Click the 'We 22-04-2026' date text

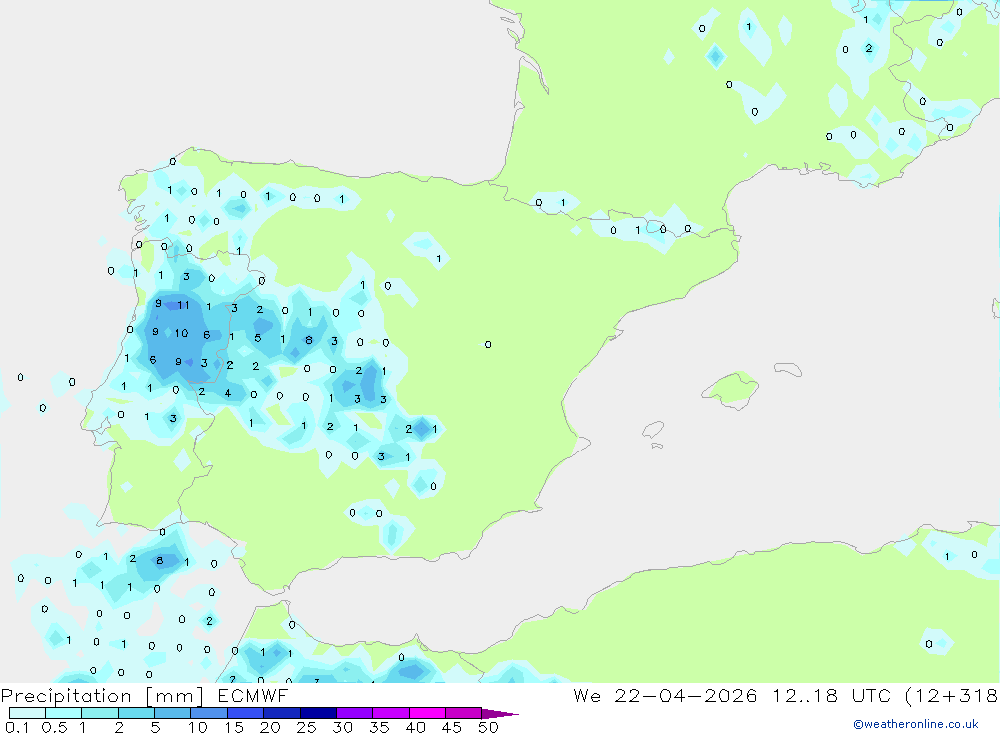click(x=665, y=695)
